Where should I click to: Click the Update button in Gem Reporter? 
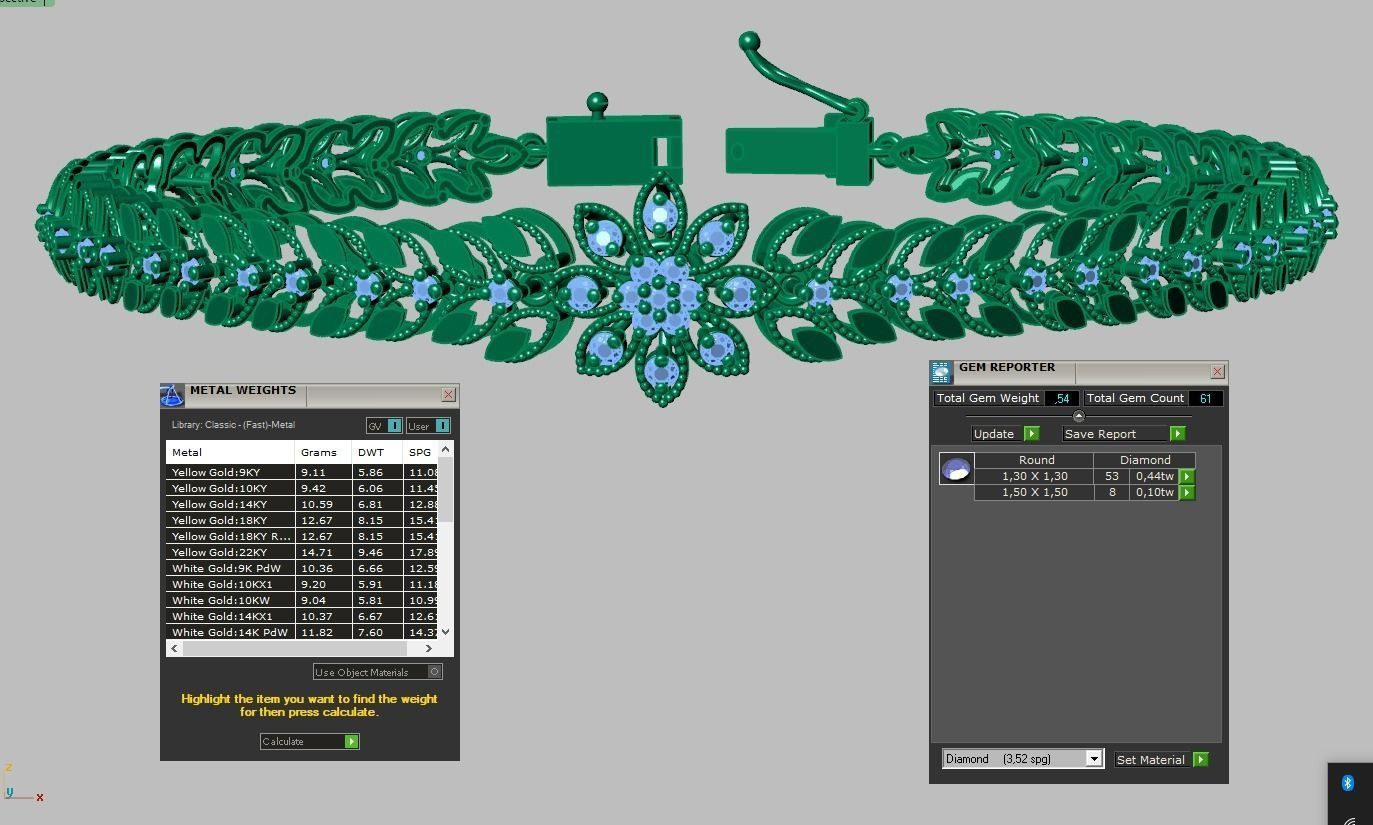(1006, 434)
